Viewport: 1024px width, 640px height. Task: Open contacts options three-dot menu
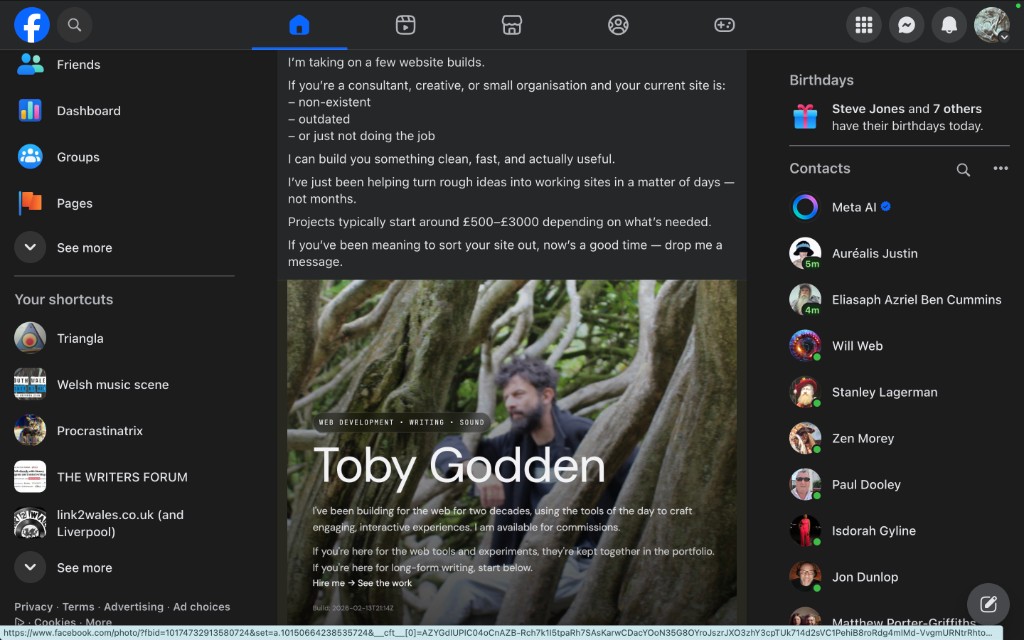pyautogui.click(x=1000, y=169)
